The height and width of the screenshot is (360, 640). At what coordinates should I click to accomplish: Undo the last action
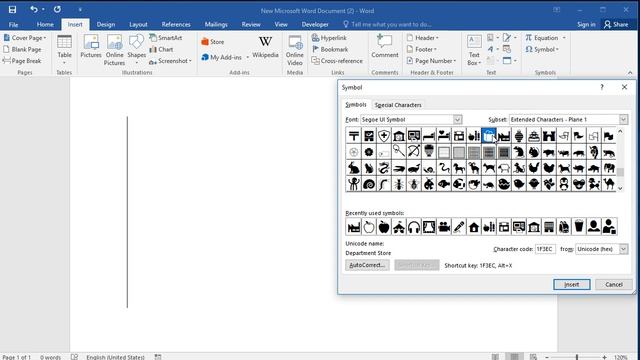coord(34,9)
